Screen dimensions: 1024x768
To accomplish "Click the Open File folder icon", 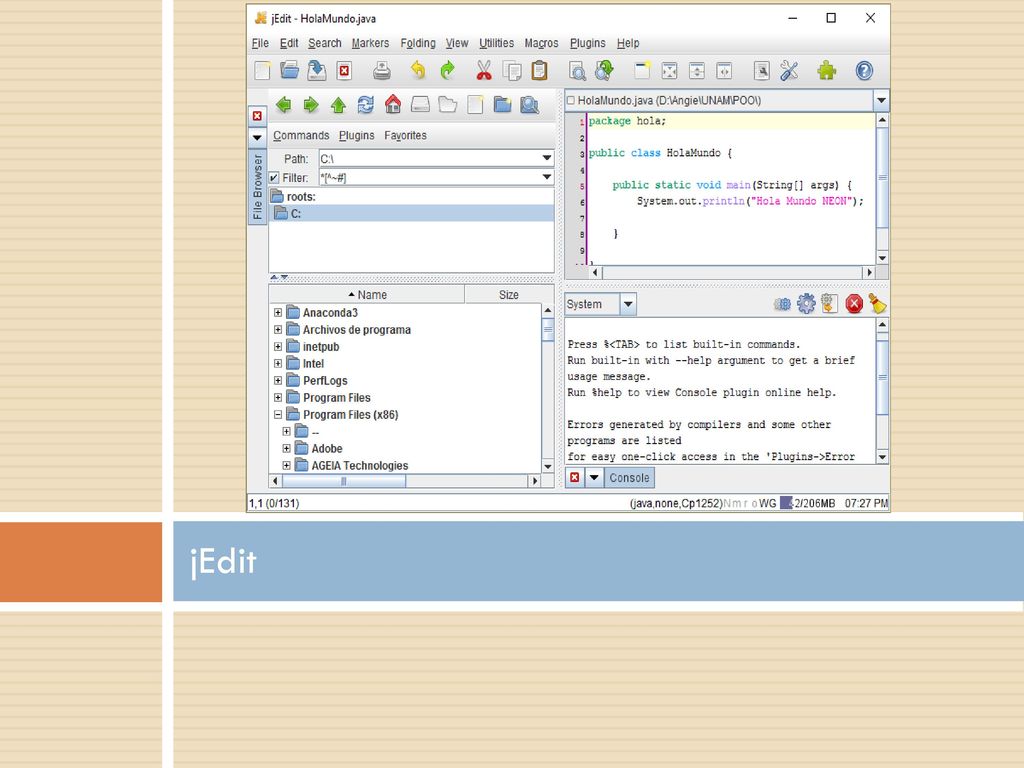I will [x=289, y=71].
